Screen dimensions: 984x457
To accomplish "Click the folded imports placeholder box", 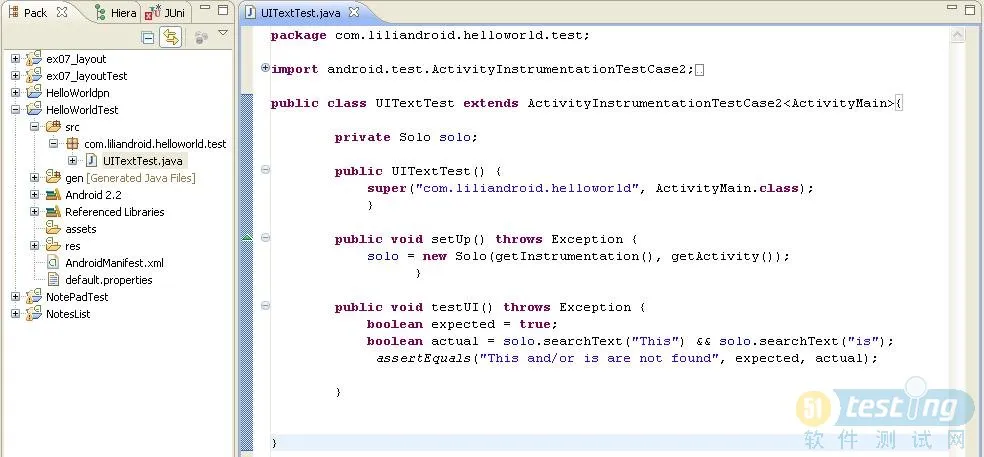I will point(700,70).
